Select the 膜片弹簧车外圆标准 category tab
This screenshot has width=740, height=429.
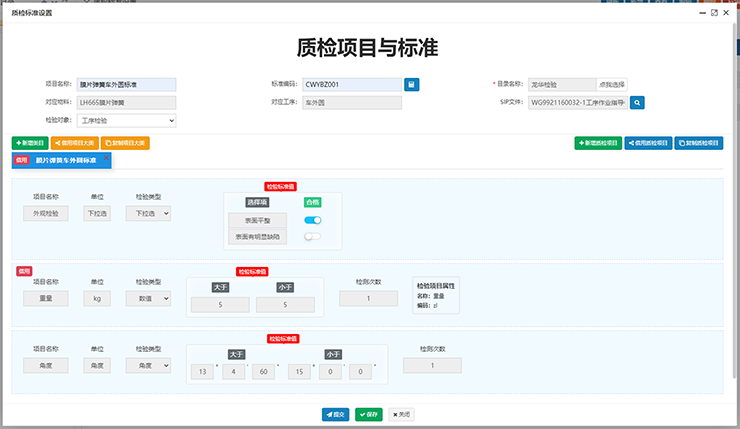[66, 159]
